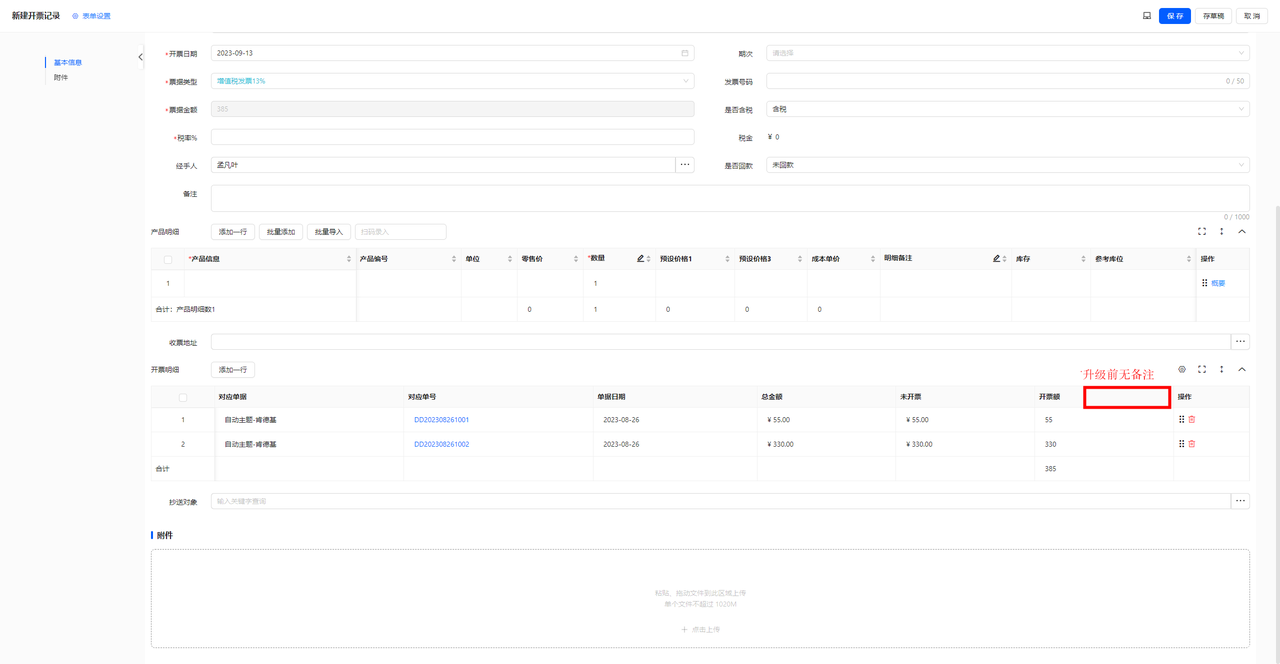Fullscreen the 开票明细 table
This screenshot has width=1280, height=664.
tap(1202, 369)
